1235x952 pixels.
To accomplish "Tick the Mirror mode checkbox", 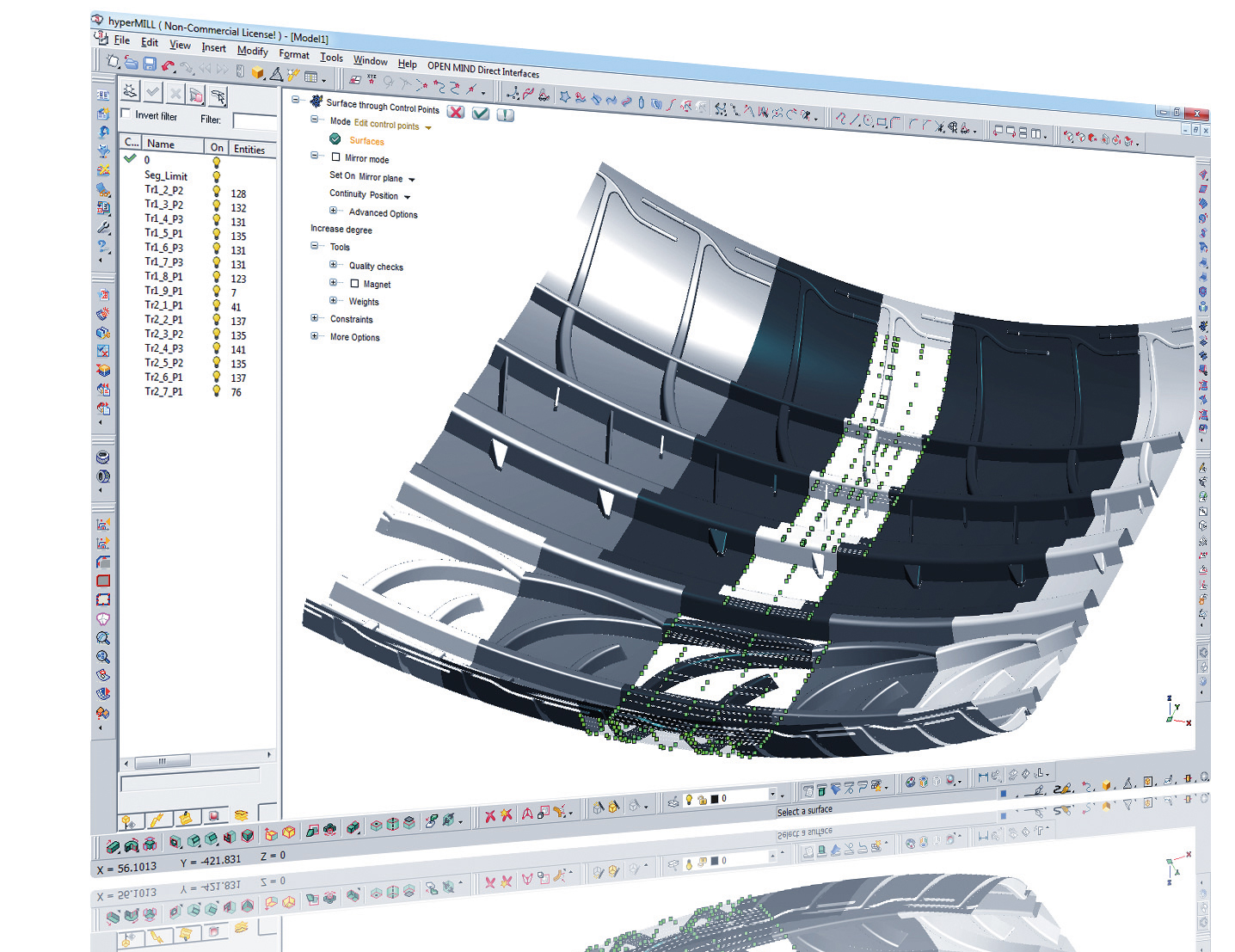I will [336, 157].
